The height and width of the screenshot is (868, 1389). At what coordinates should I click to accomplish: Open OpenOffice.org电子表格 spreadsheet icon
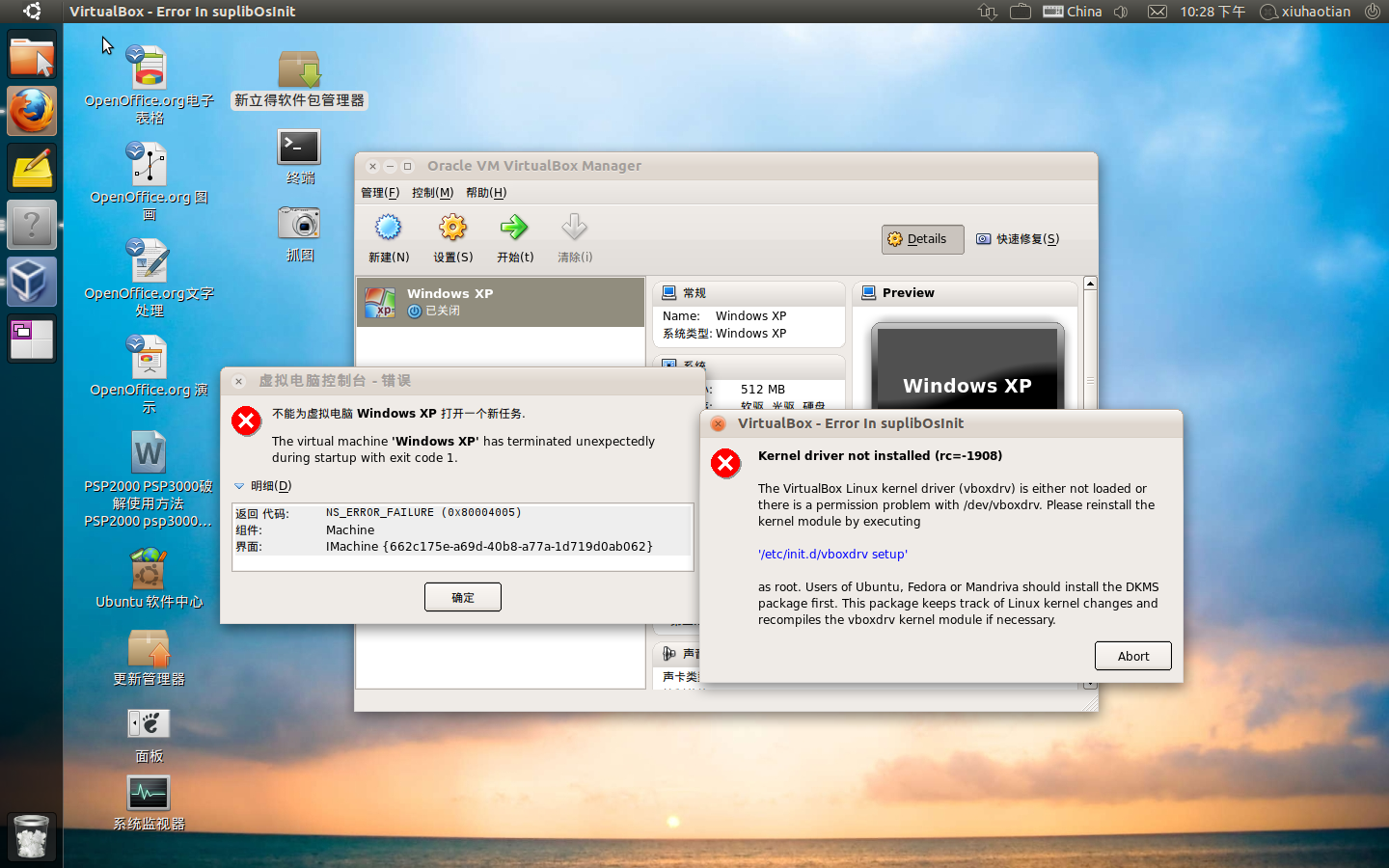coord(150,85)
